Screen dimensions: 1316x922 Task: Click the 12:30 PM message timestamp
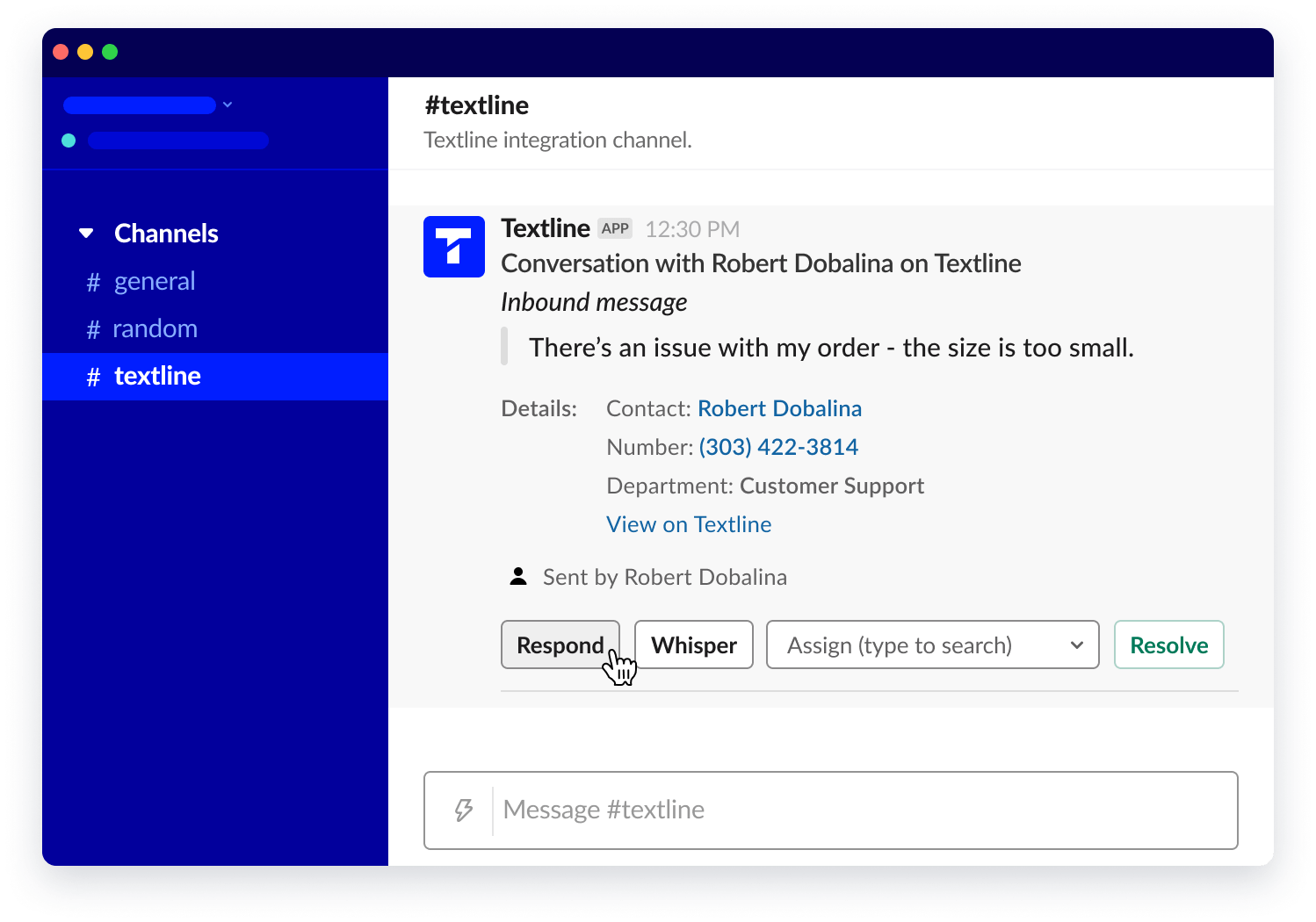692,229
